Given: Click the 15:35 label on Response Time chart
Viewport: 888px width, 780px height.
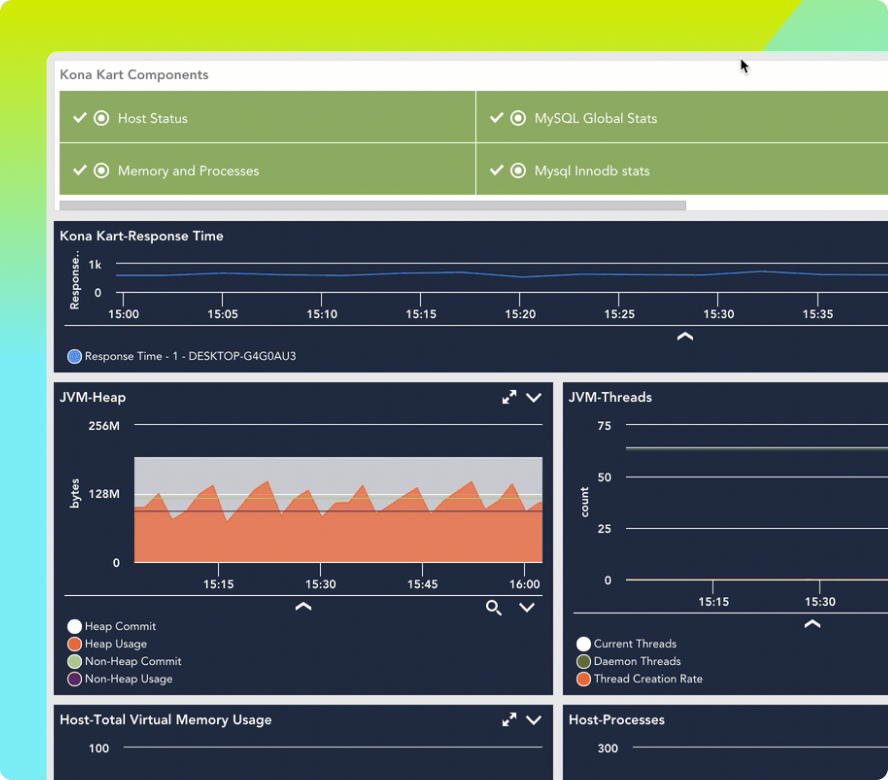Looking at the screenshot, I should [x=818, y=314].
